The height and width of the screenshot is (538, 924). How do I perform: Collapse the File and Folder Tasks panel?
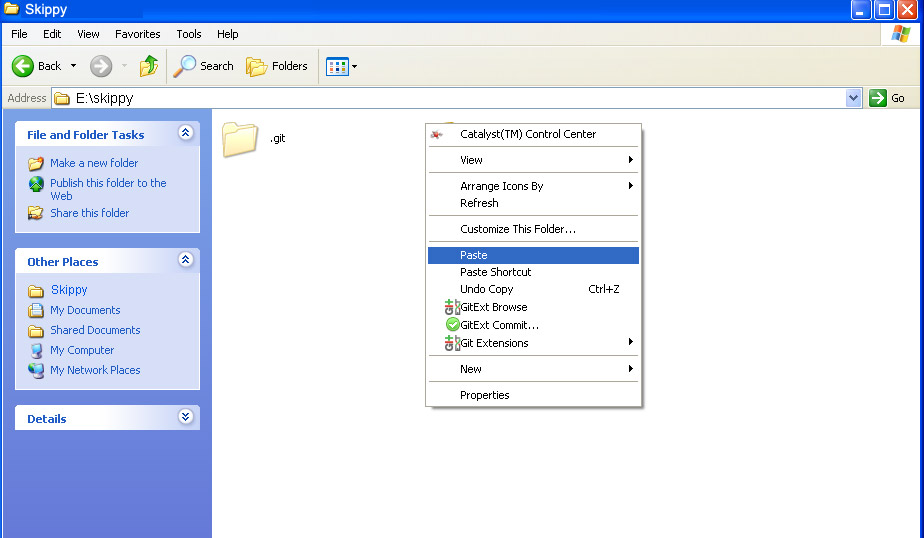coord(186,133)
